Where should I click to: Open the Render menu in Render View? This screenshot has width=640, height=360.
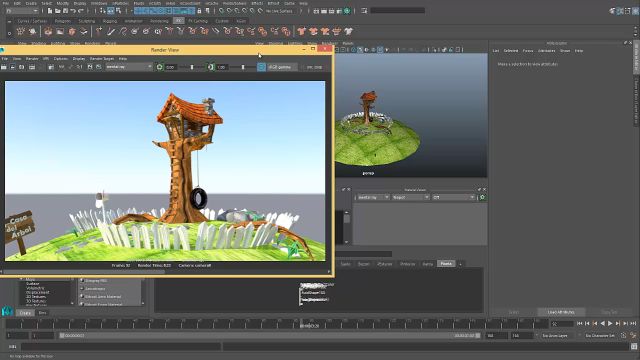(32, 59)
